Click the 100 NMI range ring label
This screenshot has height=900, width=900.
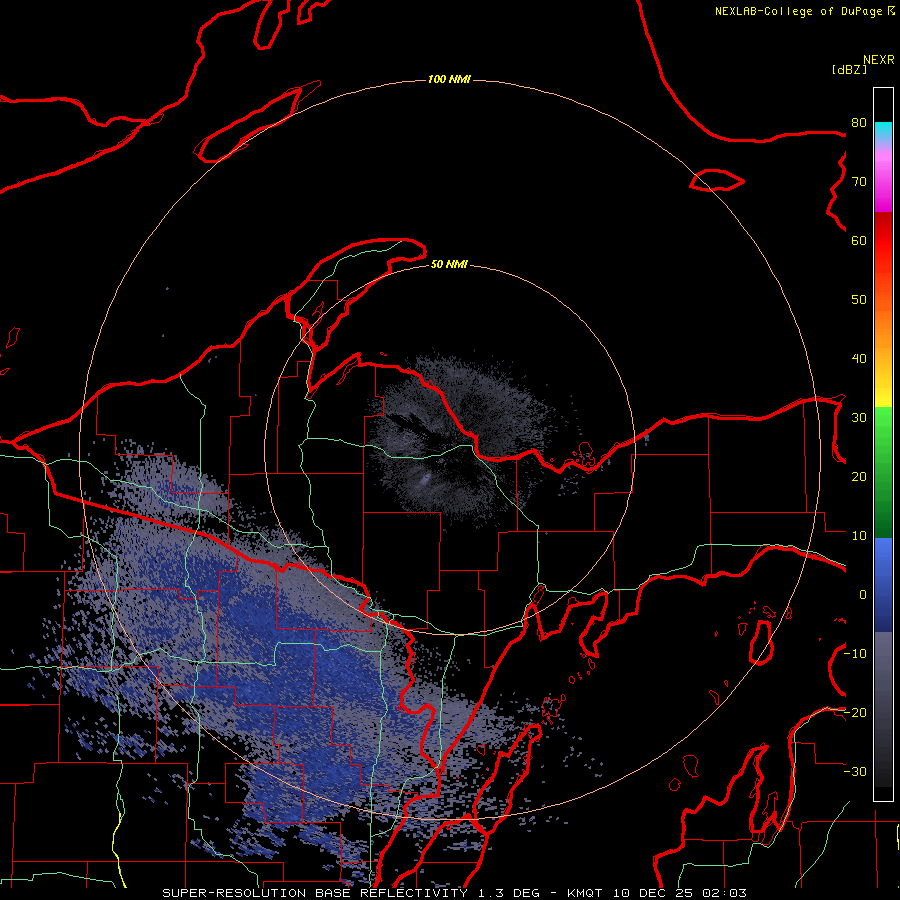[x=449, y=79]
